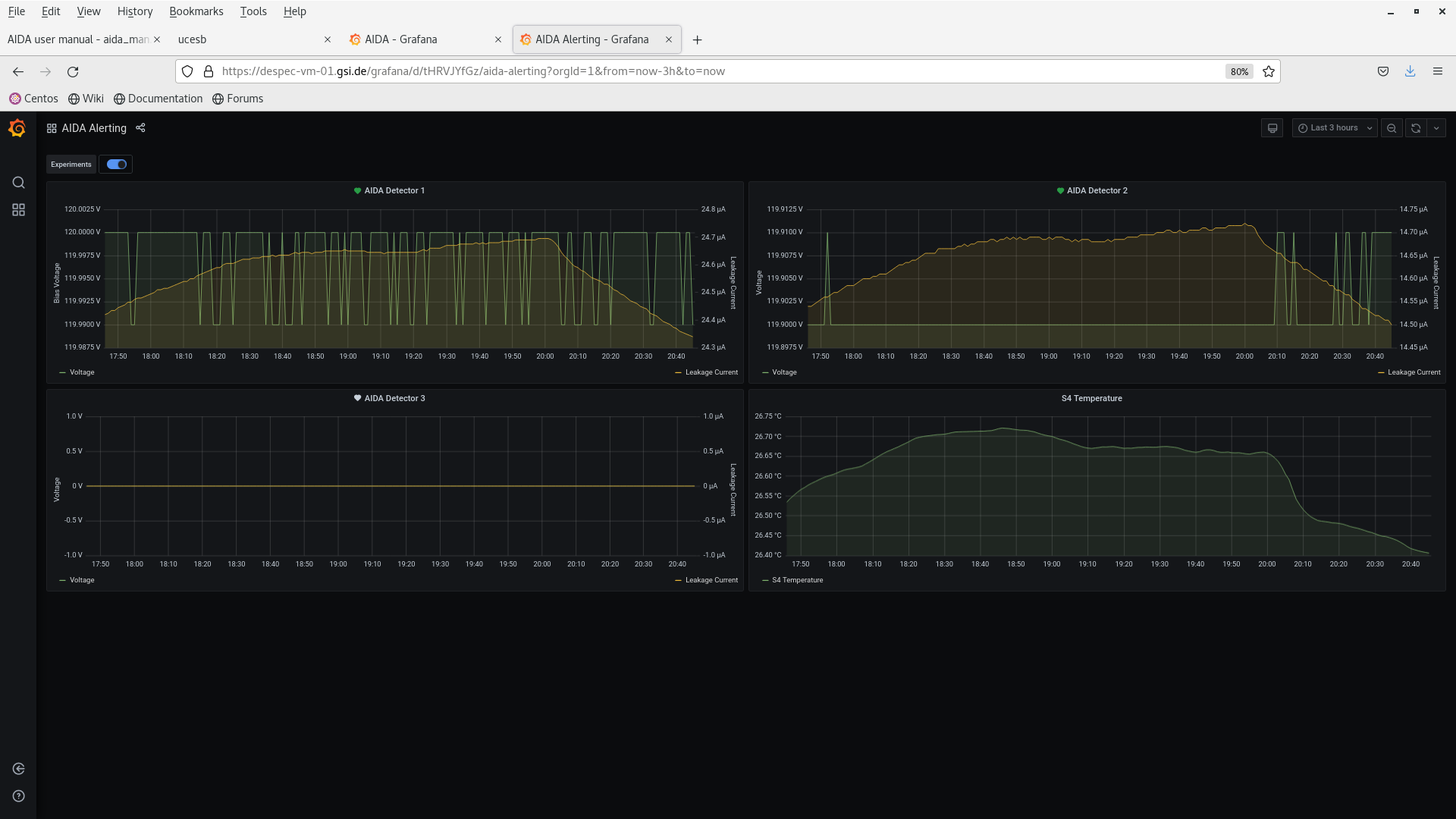Open the Forums bookmark
The width and height of the screenshot is (1456, 819).
click(237, 99)
